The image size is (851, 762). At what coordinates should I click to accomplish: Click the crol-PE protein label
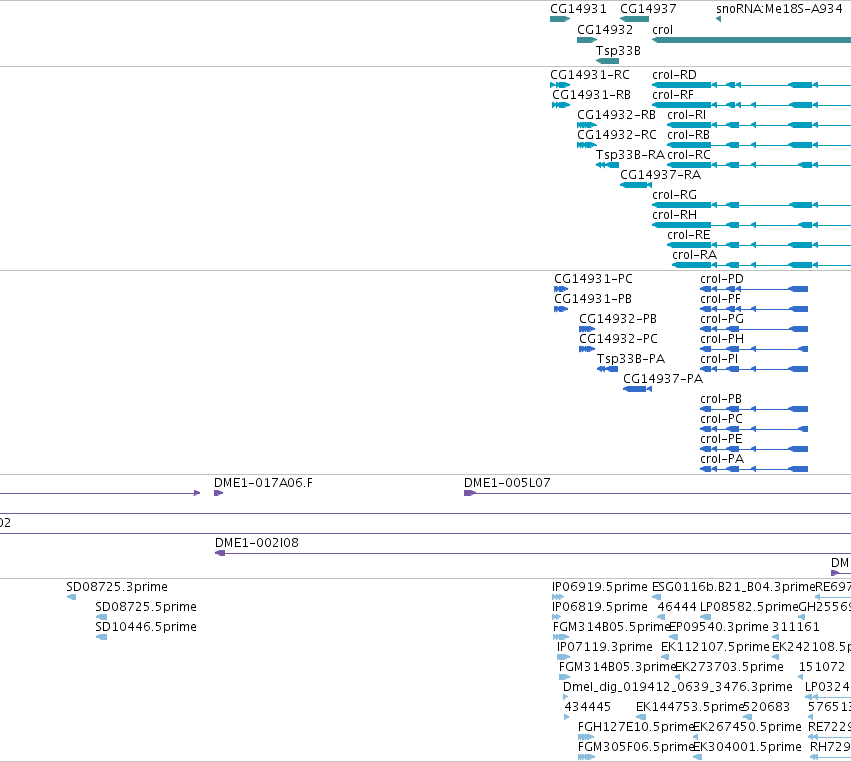coord(721,439)
